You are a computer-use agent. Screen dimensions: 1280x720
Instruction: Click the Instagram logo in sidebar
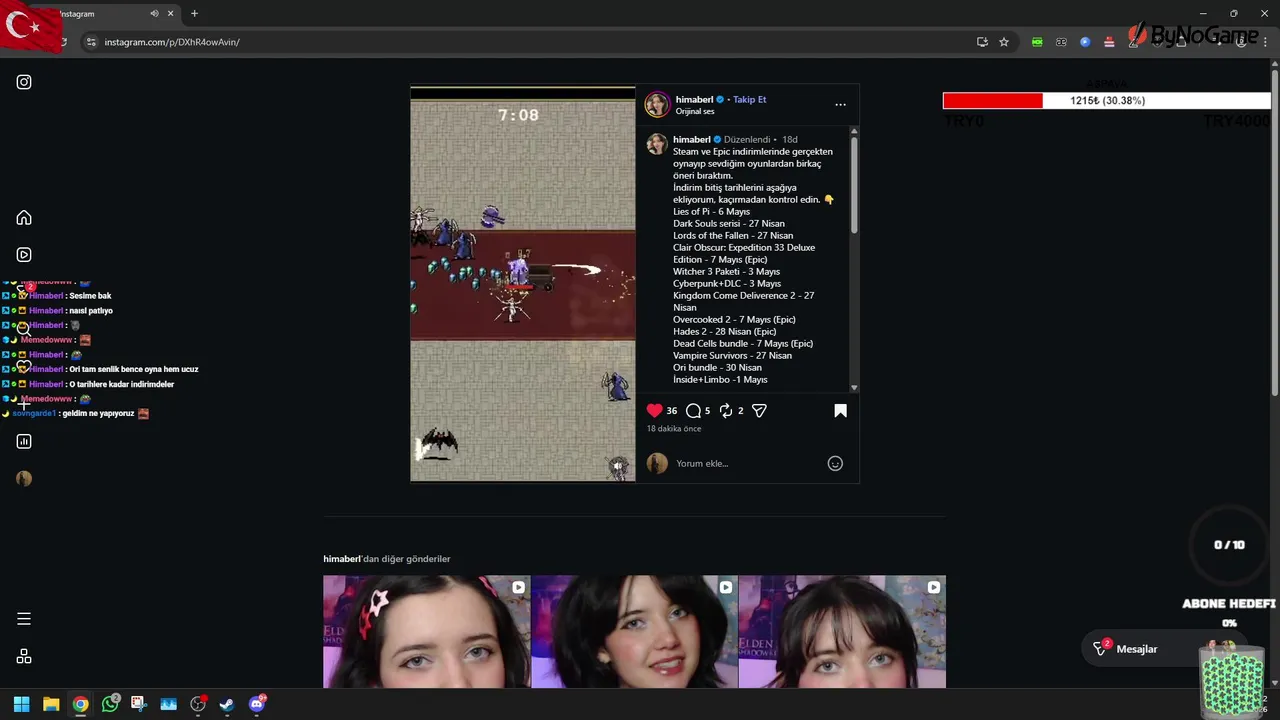coord(24,82)
